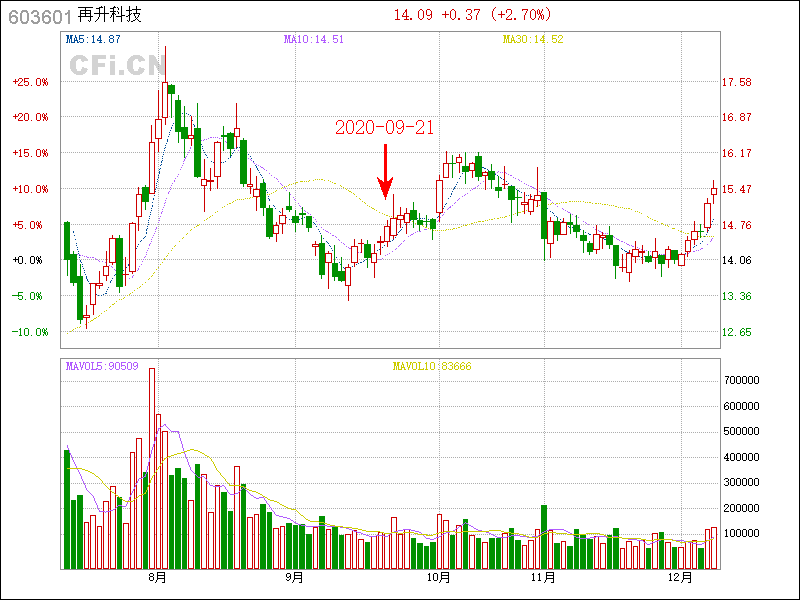This screenshot has width=800, height=600.
Task: Click the MAVOL10:83666 volume label
Action: (431, 365)
